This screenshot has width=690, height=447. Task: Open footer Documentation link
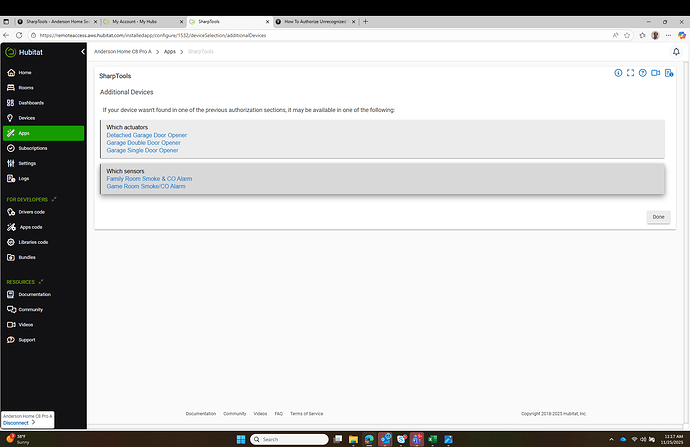click(201, 414)
